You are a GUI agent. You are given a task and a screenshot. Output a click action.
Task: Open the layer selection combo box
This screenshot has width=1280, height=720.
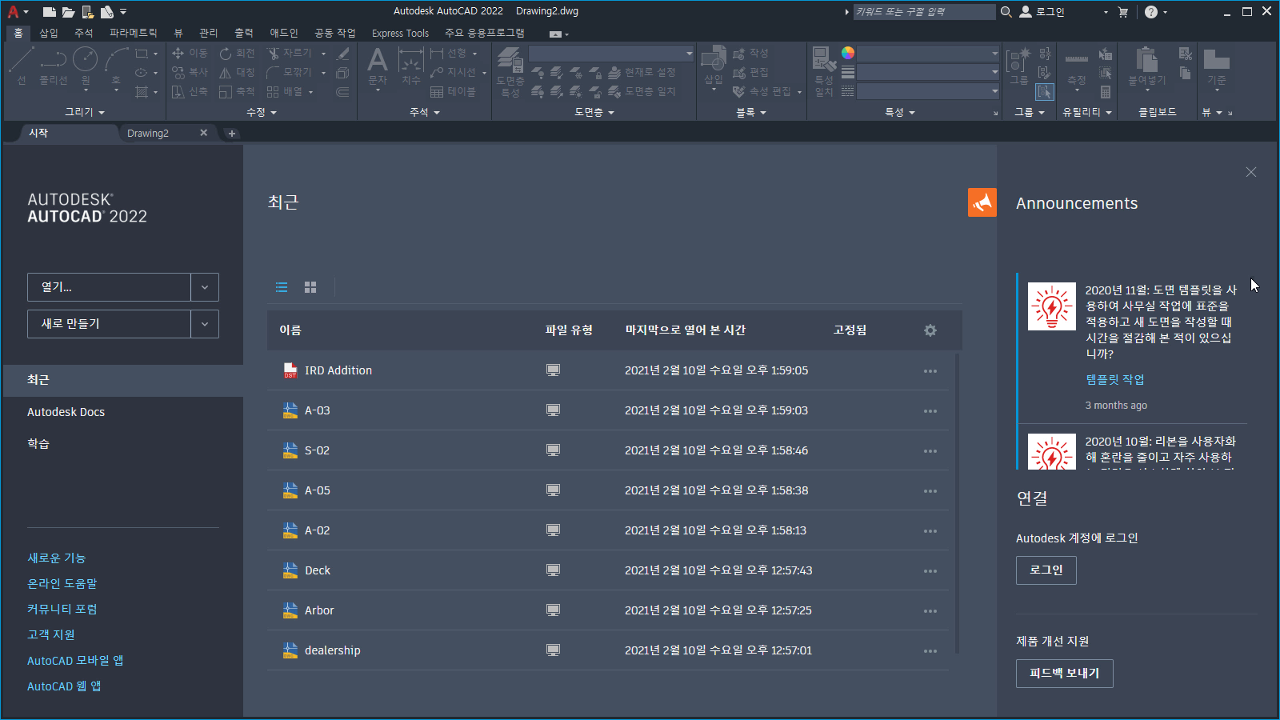click(611, 53)
